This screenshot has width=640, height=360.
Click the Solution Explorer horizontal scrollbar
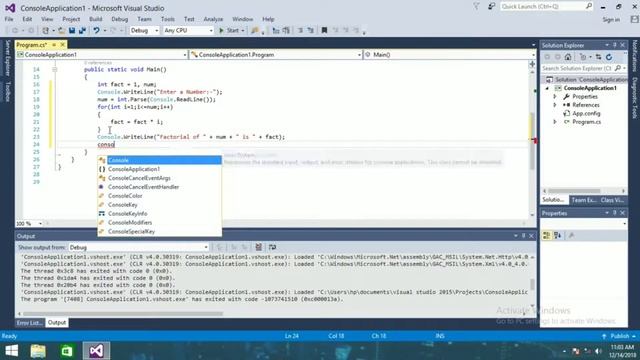click(x=574, y=191)
